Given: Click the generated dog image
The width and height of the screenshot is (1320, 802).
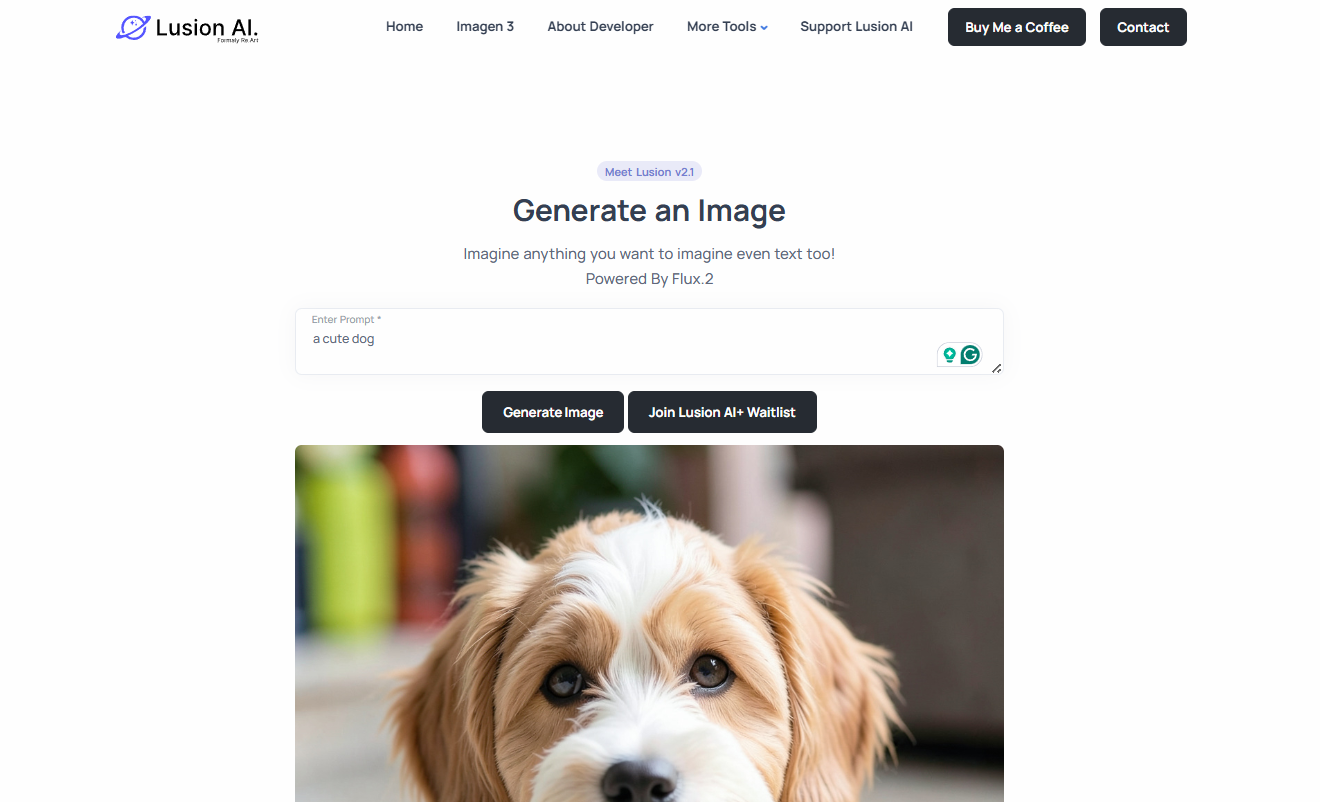Looking at the screenshot, I should (649, 623).
